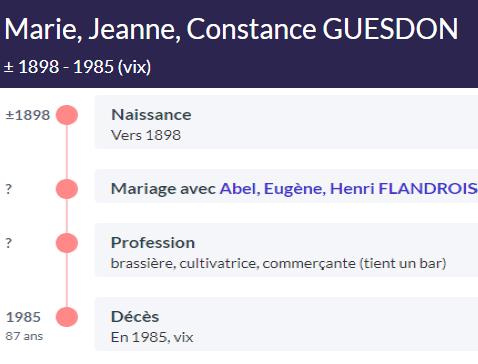Click the ±1898 date label
This screenshot has height=364, width=478.
(28, 115)
